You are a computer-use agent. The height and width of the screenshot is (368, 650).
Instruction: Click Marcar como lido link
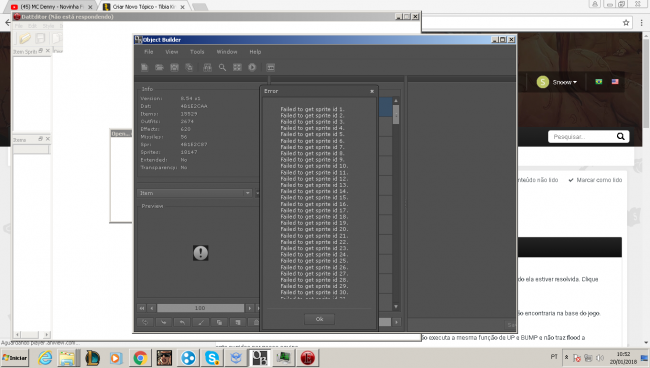pos(595,180)
